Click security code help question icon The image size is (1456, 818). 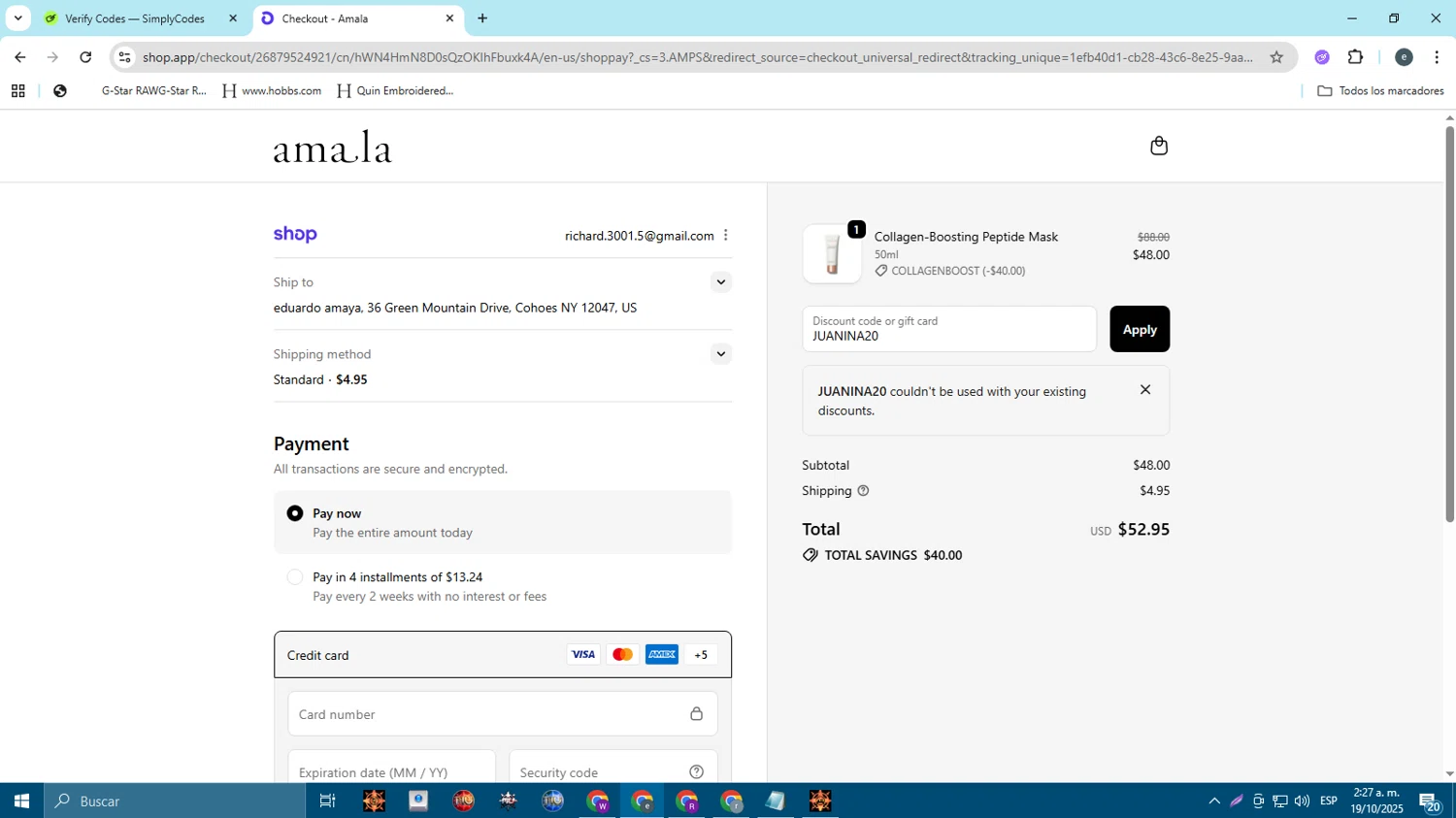(x=696, y=772)
